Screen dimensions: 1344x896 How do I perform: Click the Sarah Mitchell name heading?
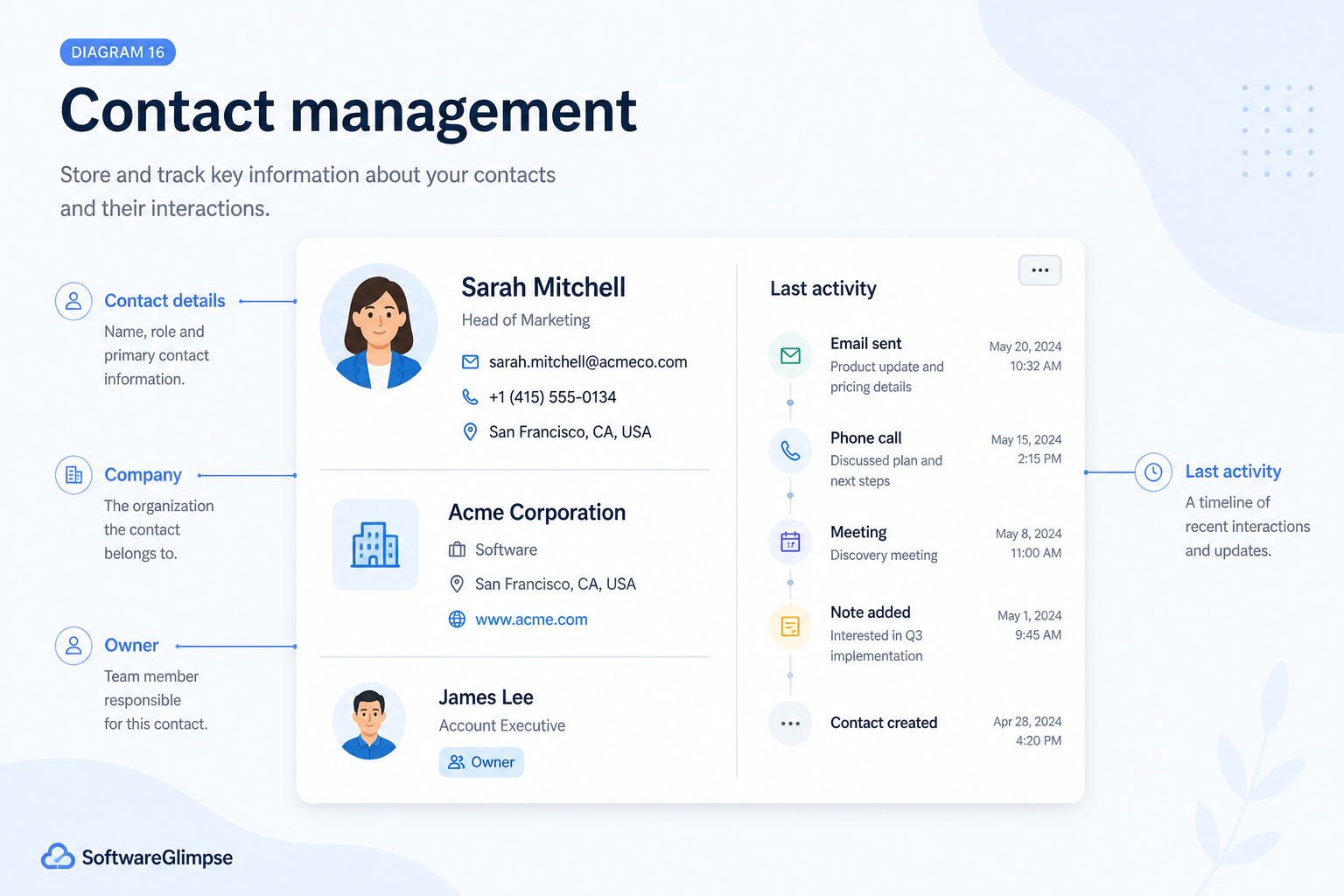click(543, 287)
